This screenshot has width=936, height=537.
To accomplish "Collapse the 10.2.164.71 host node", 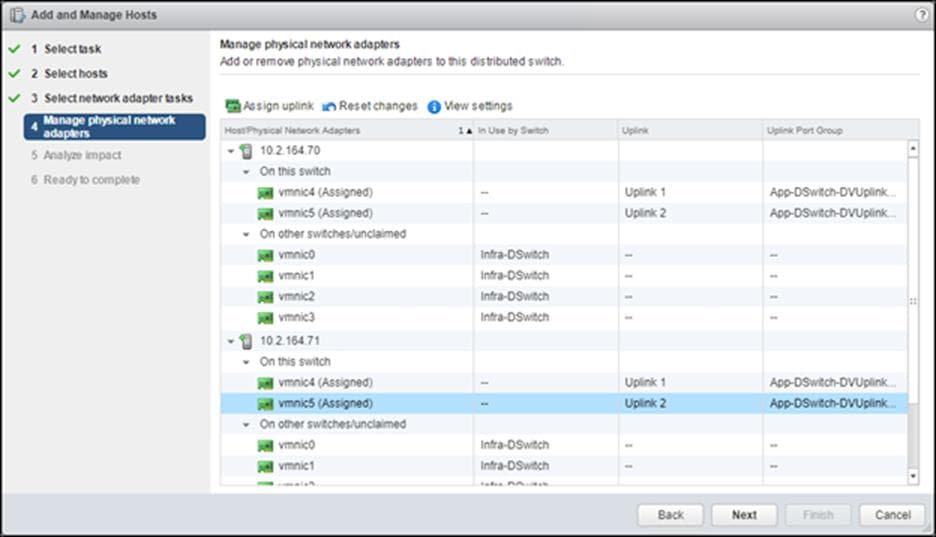I will click(231, 341).
